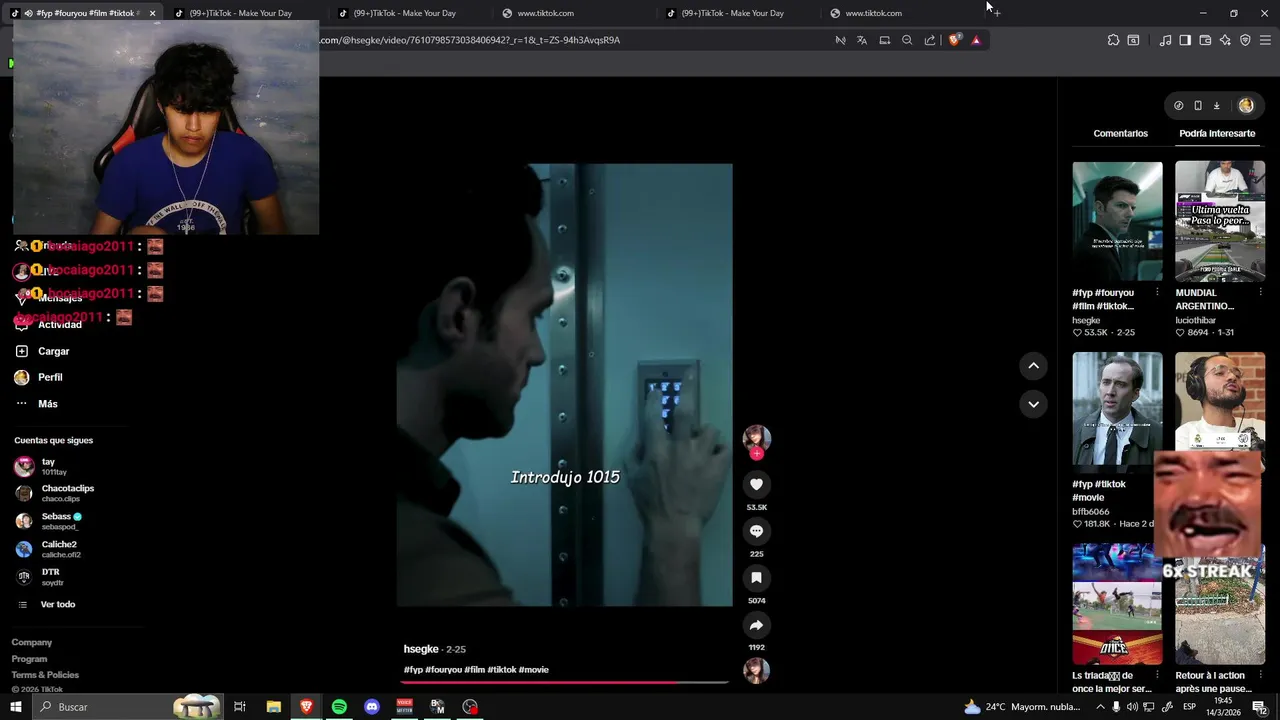Open options menu on MUNDIAL ARGENTINO video
Image resolution: width=1280 pixels, height=720 pixels.
1260,293
